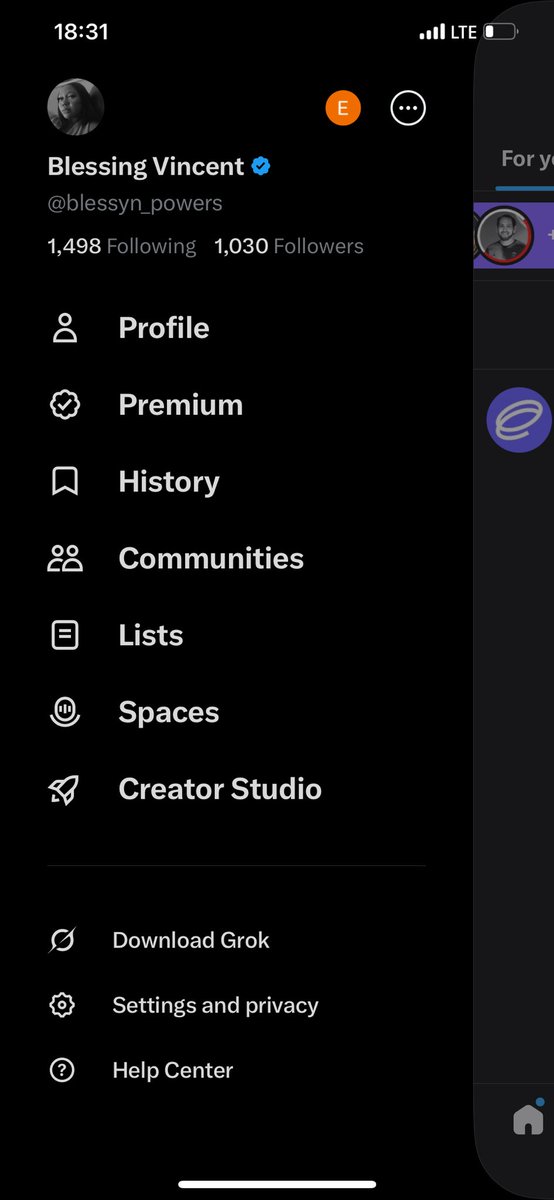Tap the Grok slashed-circle icon
The image size is (554, 1200).
62,940
